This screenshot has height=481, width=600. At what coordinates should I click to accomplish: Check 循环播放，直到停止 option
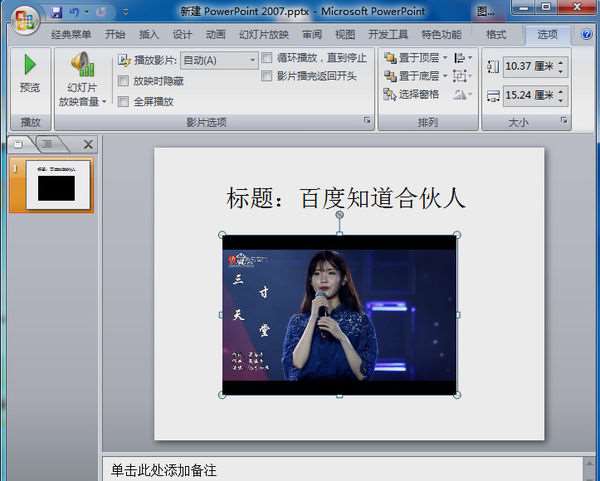coord(267,58)
